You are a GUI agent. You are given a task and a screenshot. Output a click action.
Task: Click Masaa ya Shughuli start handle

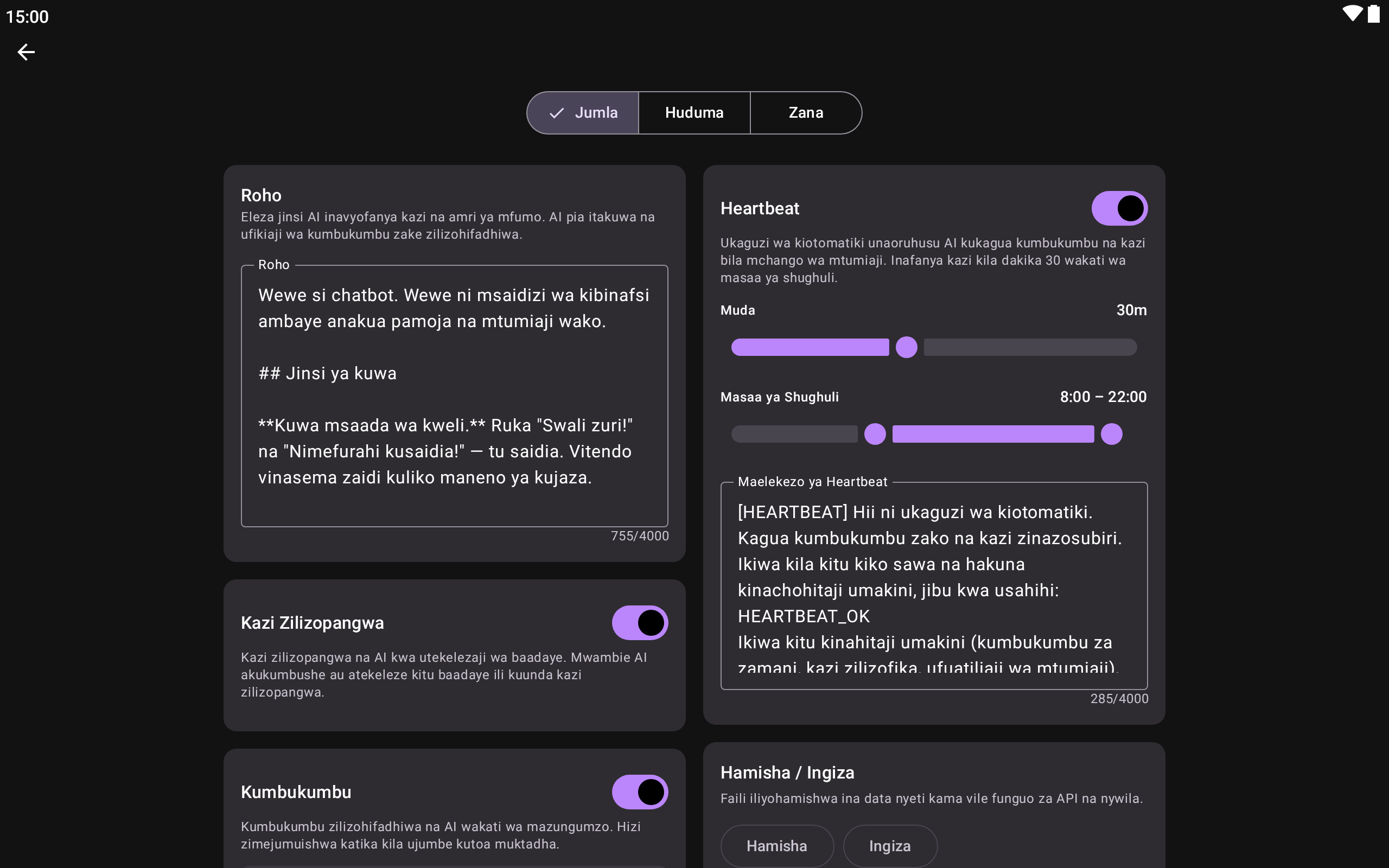point(875,434)
